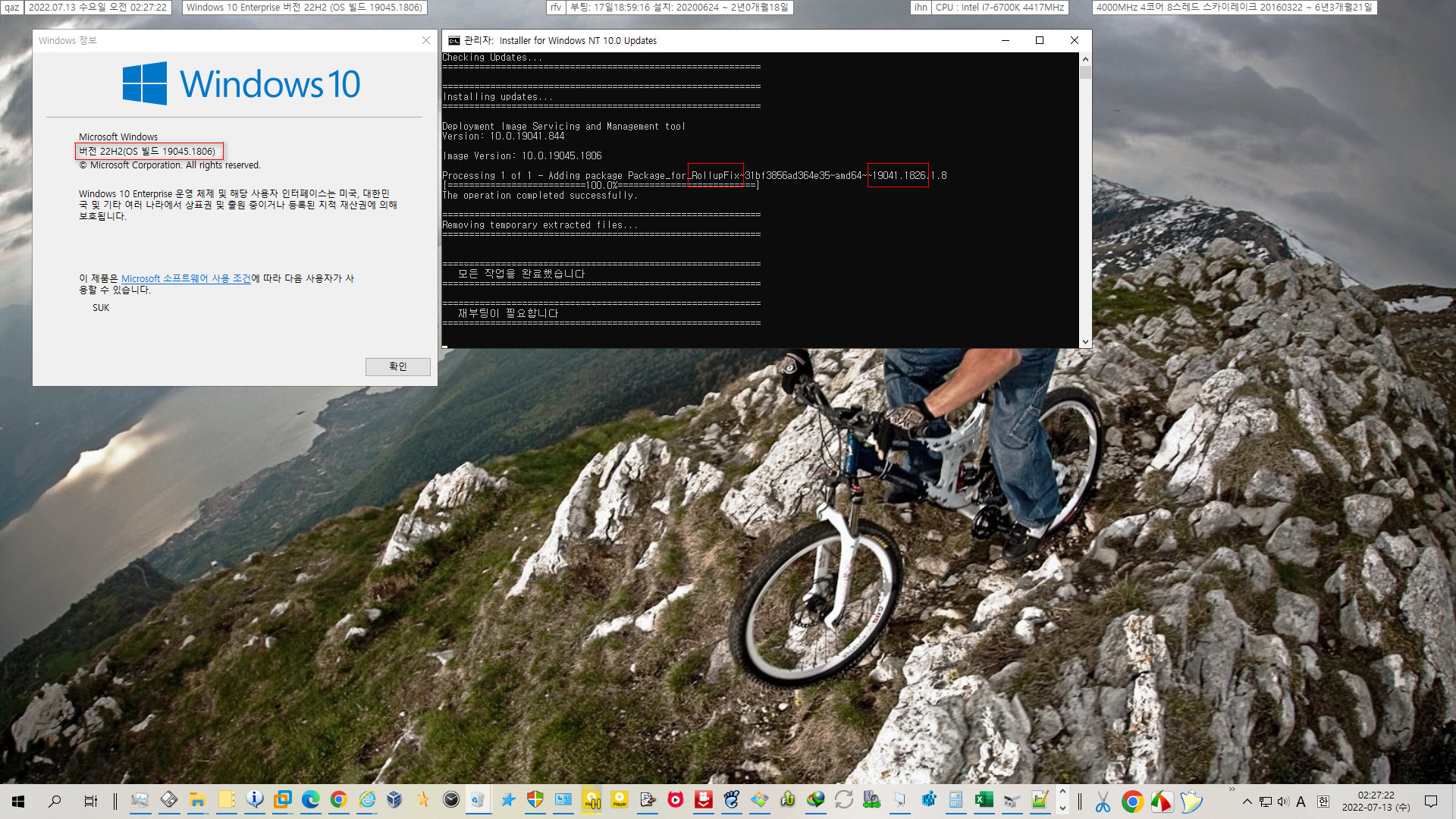Click 'Image Version: 10.0.19045.1806' console line
The width and height of the screenshot is (1456, 819).
522,156
